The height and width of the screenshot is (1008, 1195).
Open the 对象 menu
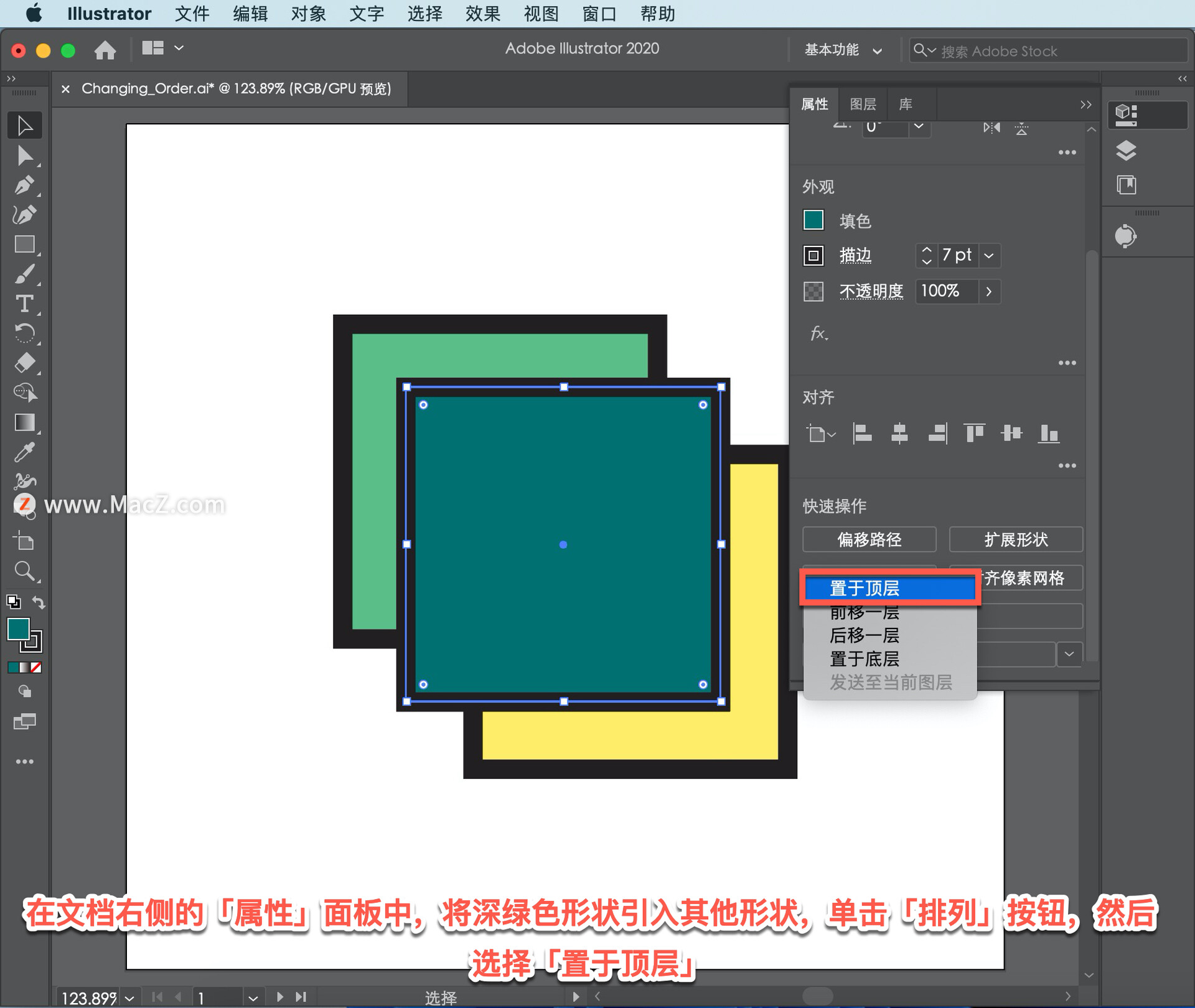[309, 14]
